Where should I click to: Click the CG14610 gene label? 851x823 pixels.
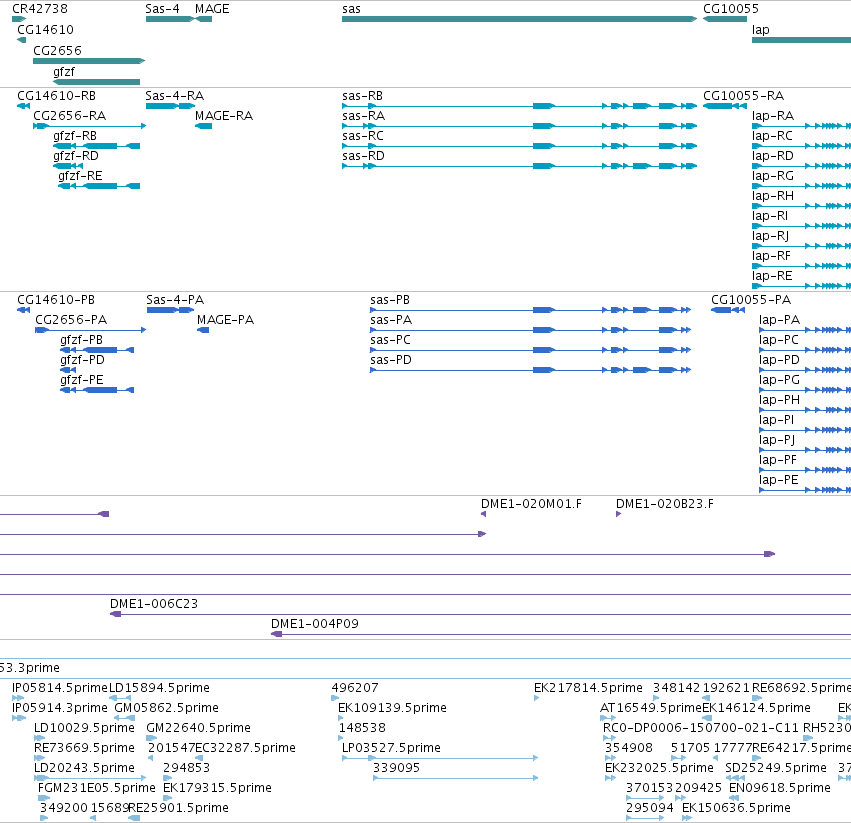coord(45,29)
